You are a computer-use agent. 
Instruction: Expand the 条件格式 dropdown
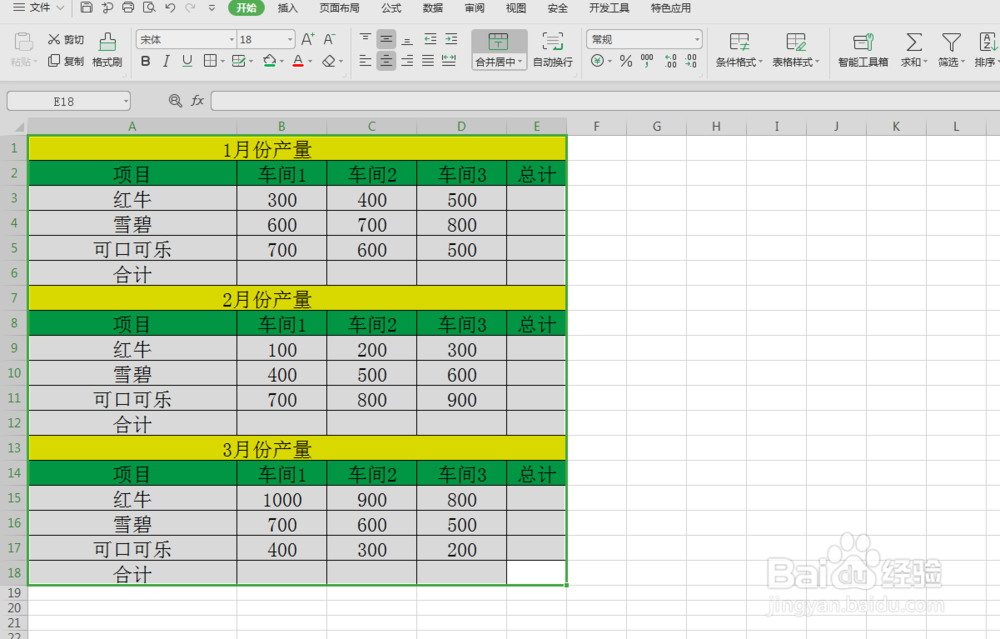click(x=760, y=62)
